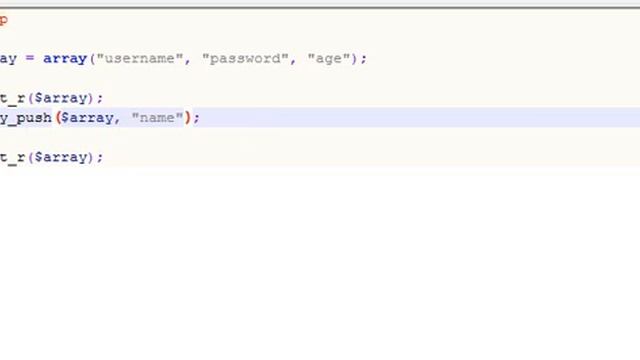Click $array in the last print_r call
This screenshot has height=360, width=640.
point(61,158)
